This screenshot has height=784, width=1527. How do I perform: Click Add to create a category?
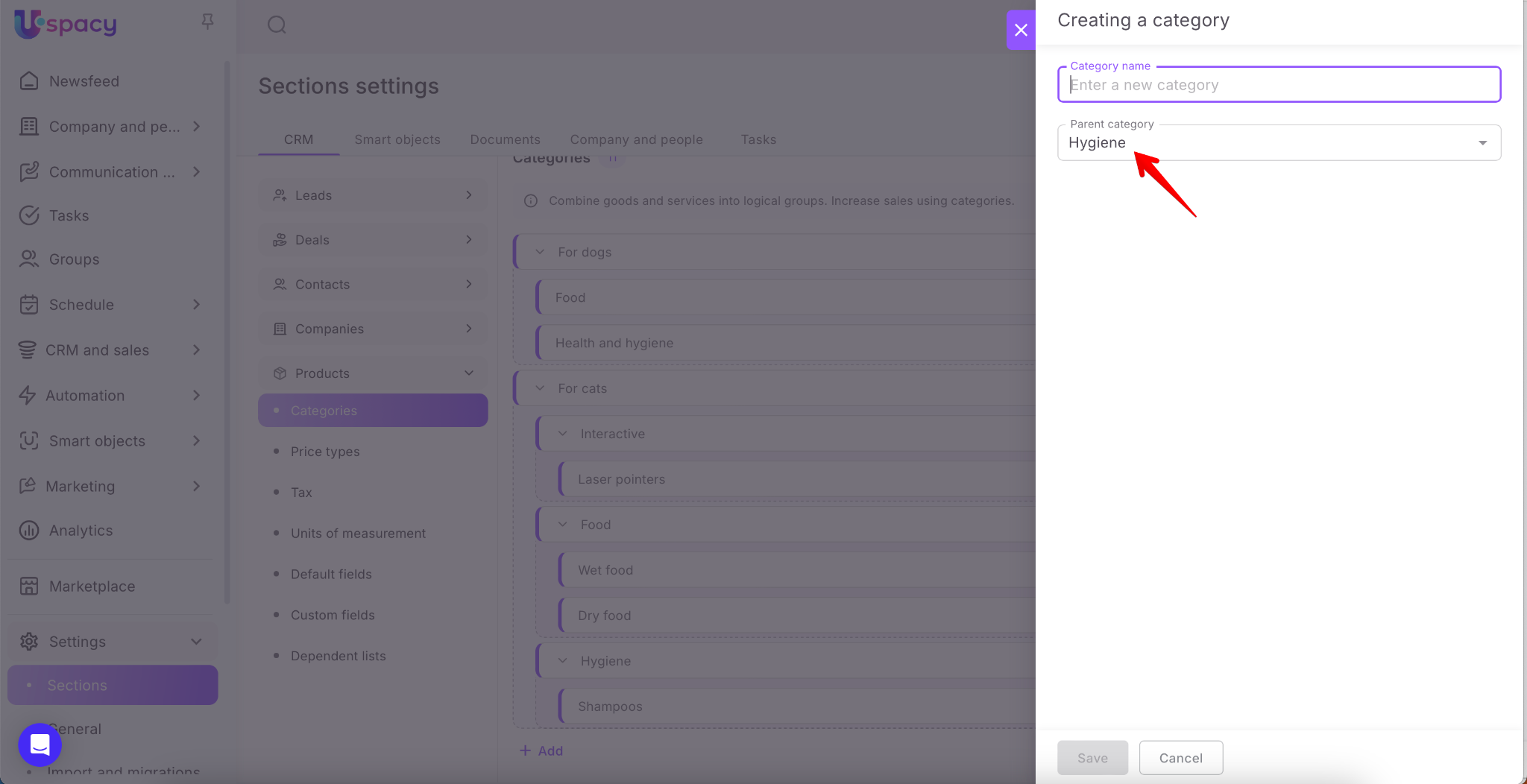coord(541,751)
